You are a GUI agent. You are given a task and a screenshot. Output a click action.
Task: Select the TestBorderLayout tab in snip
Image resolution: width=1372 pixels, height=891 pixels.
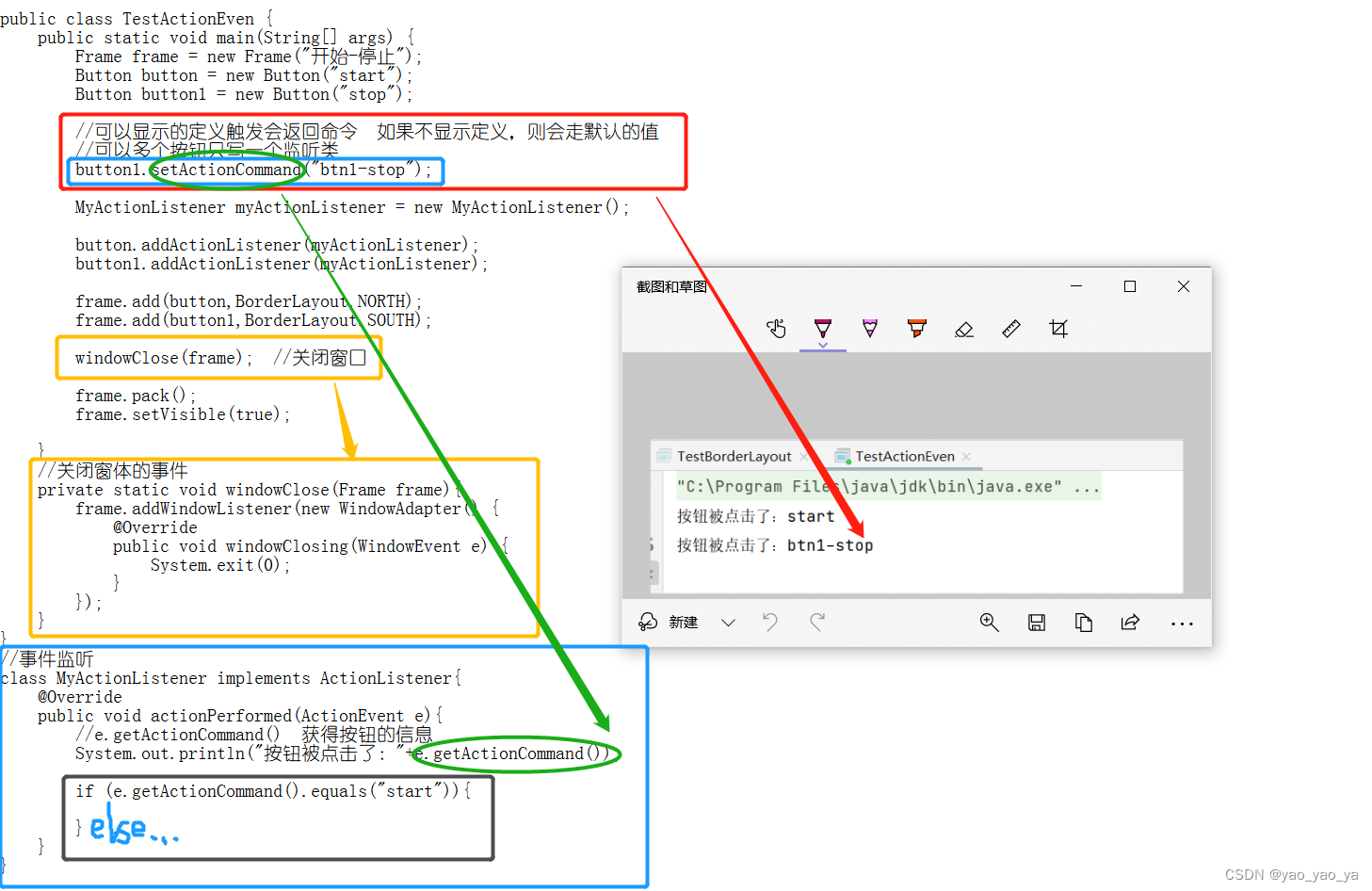click(734, 456)
